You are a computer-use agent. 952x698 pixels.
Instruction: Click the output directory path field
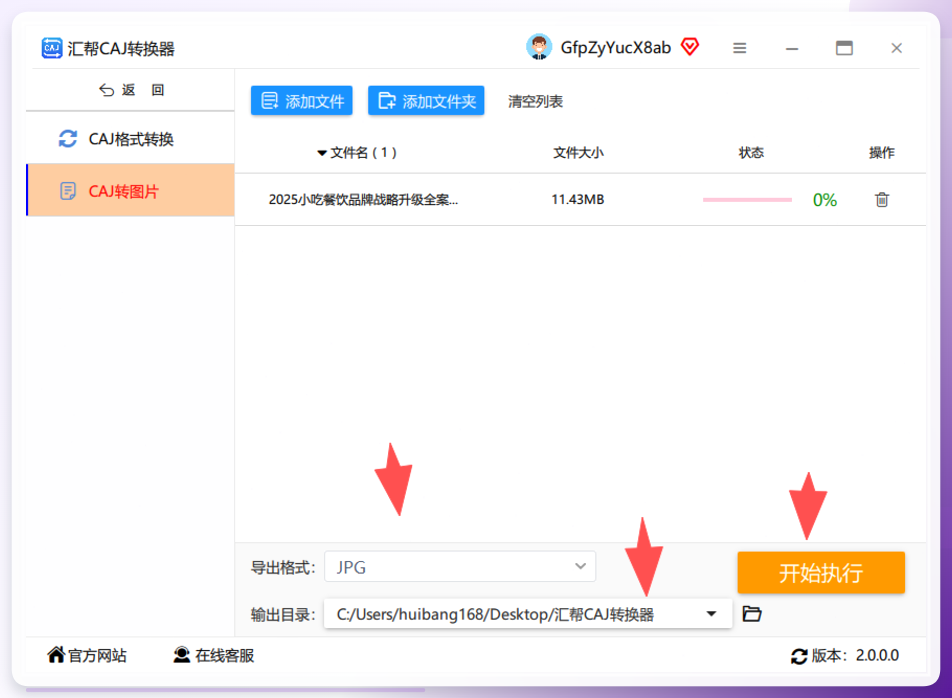528,614
